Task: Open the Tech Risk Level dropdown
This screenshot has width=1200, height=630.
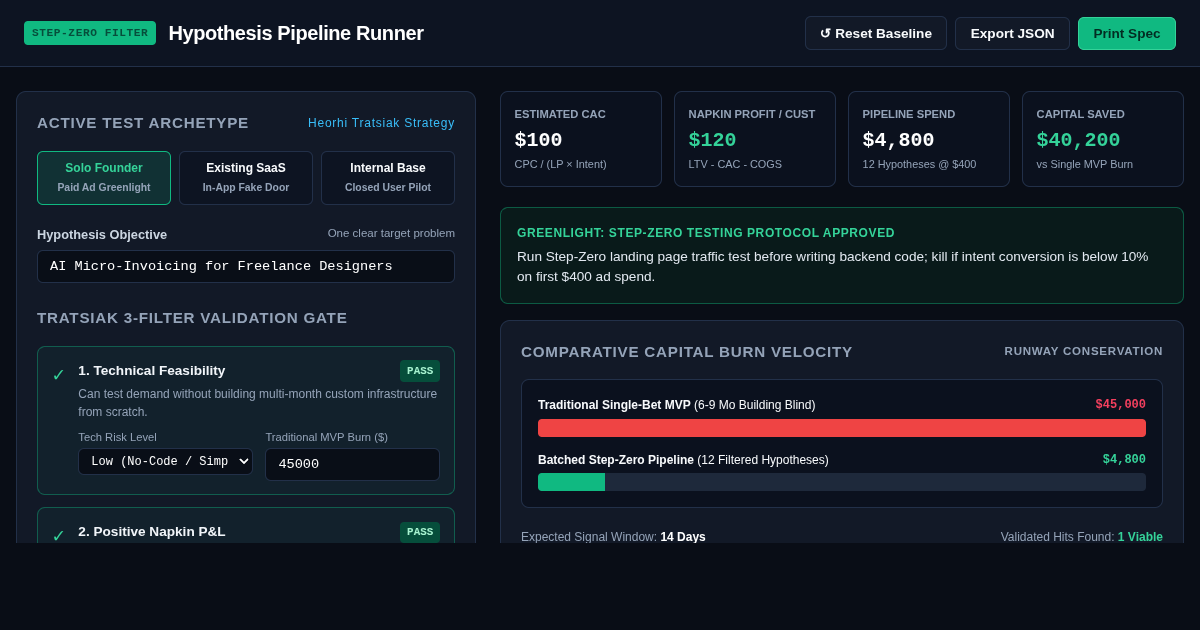Action: 165,461
